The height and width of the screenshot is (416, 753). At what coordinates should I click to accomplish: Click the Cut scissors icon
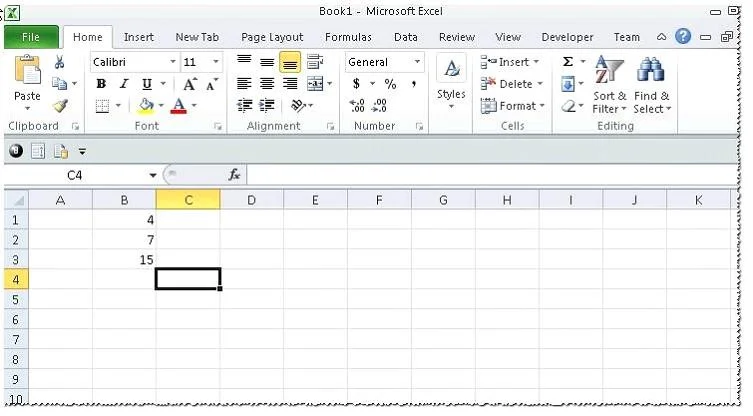click(60, 62)
